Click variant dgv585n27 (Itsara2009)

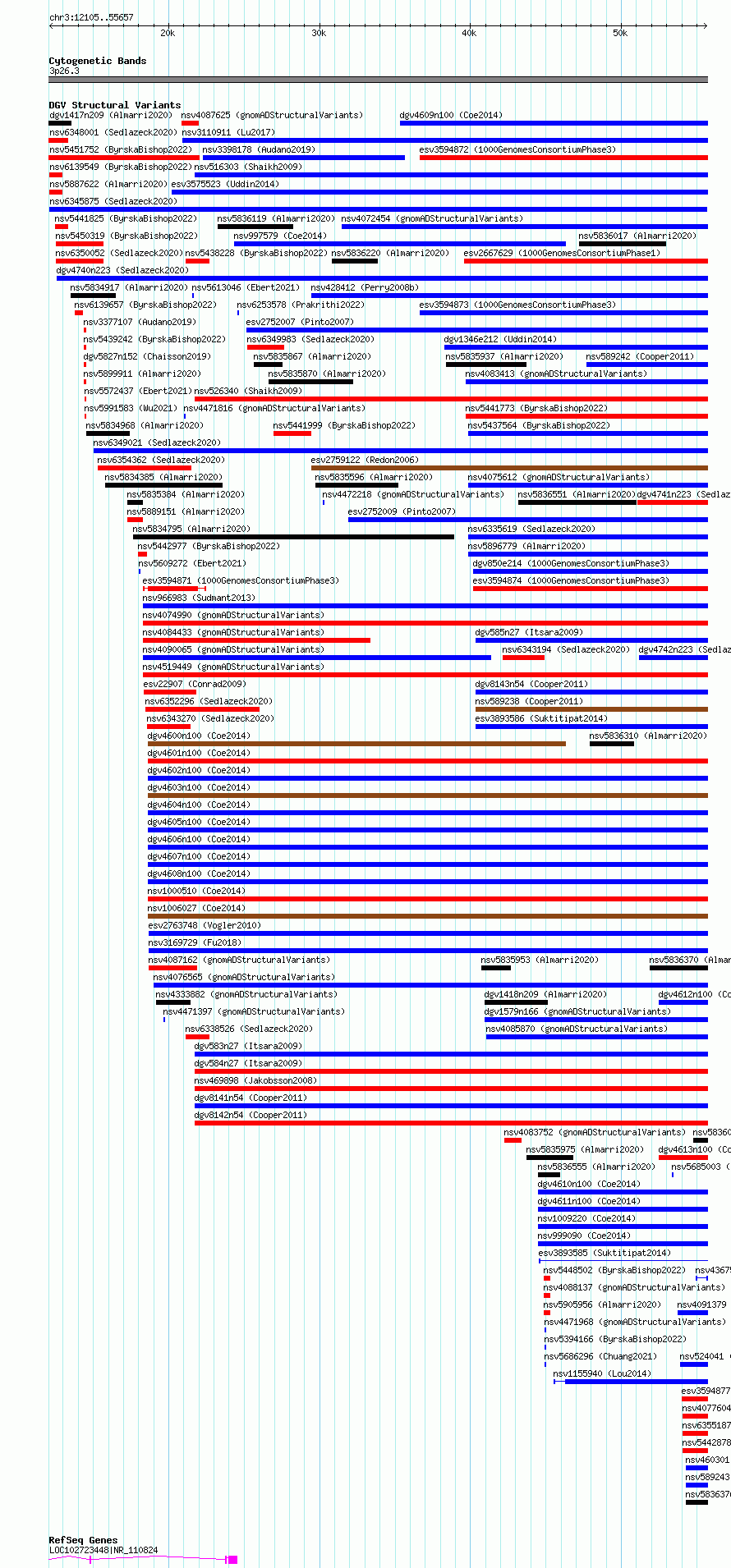point(529,632)
